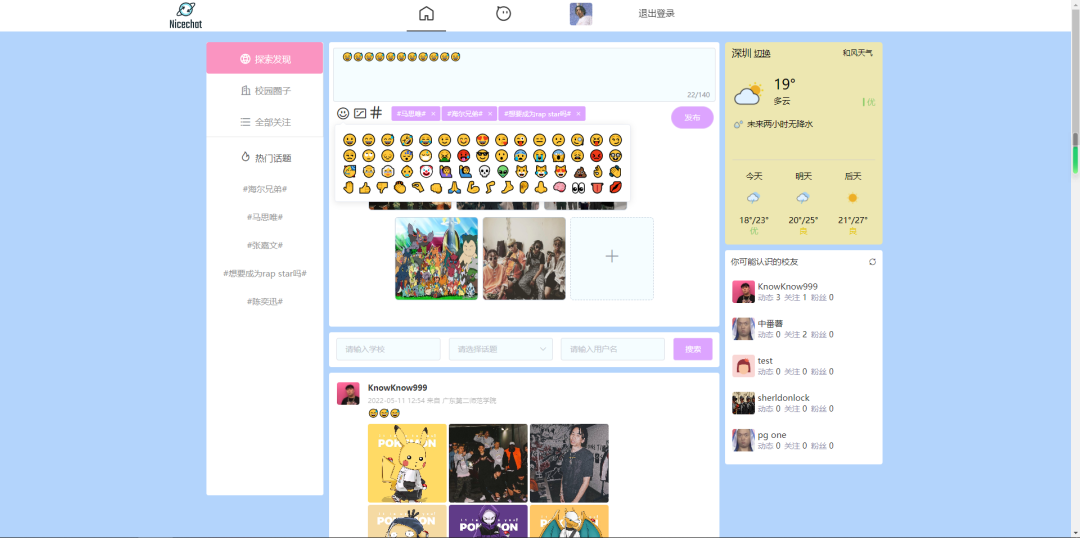Screen dimensions: 1080x538
Task: Insert the poop emoji
Action: 580,172
